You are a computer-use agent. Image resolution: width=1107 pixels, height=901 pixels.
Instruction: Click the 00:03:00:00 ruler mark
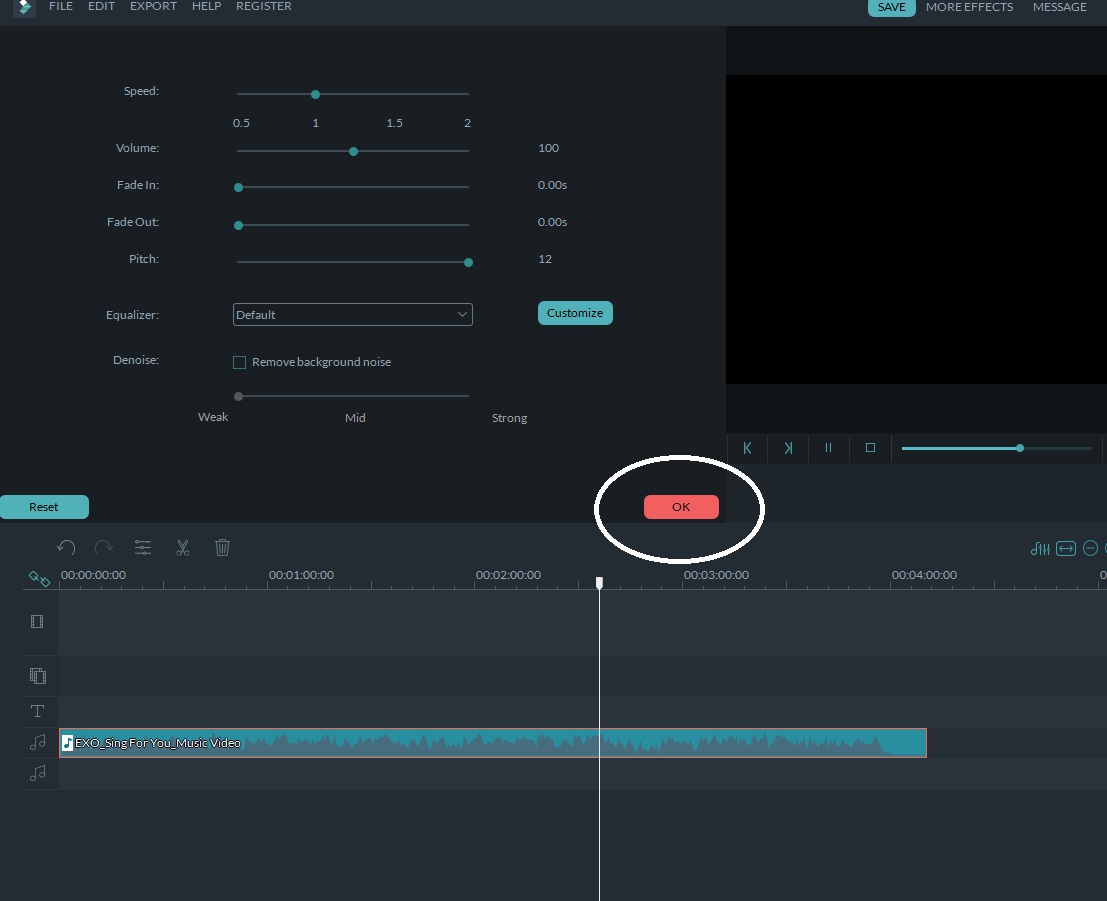point(716,575)
